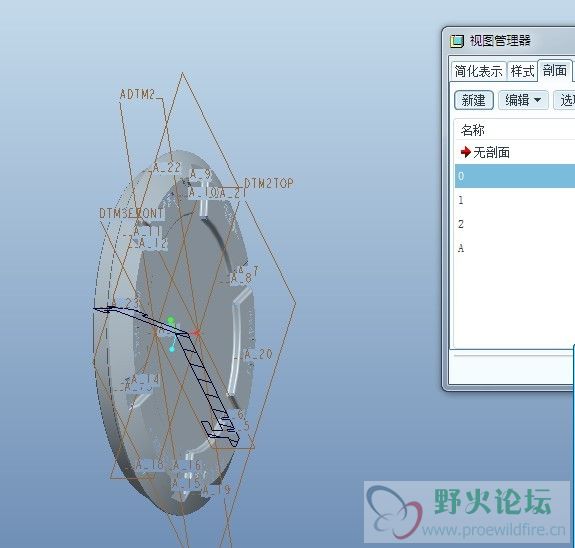Image resolution: width=575 pixels, height=548 pixels.
Task: Click the partially visible 选项 button
Action: click(x=564, y=100)
